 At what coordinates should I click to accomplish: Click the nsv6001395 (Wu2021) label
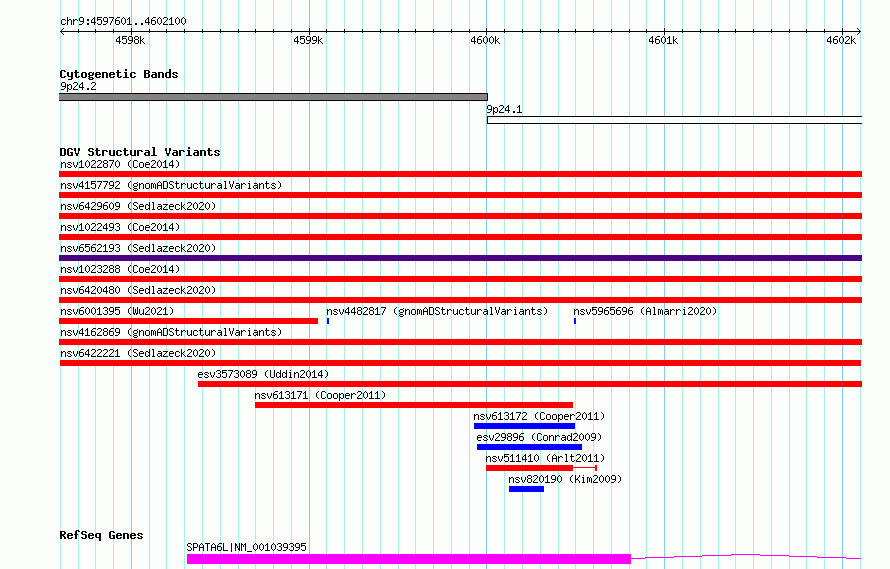(x=117, y=311)
